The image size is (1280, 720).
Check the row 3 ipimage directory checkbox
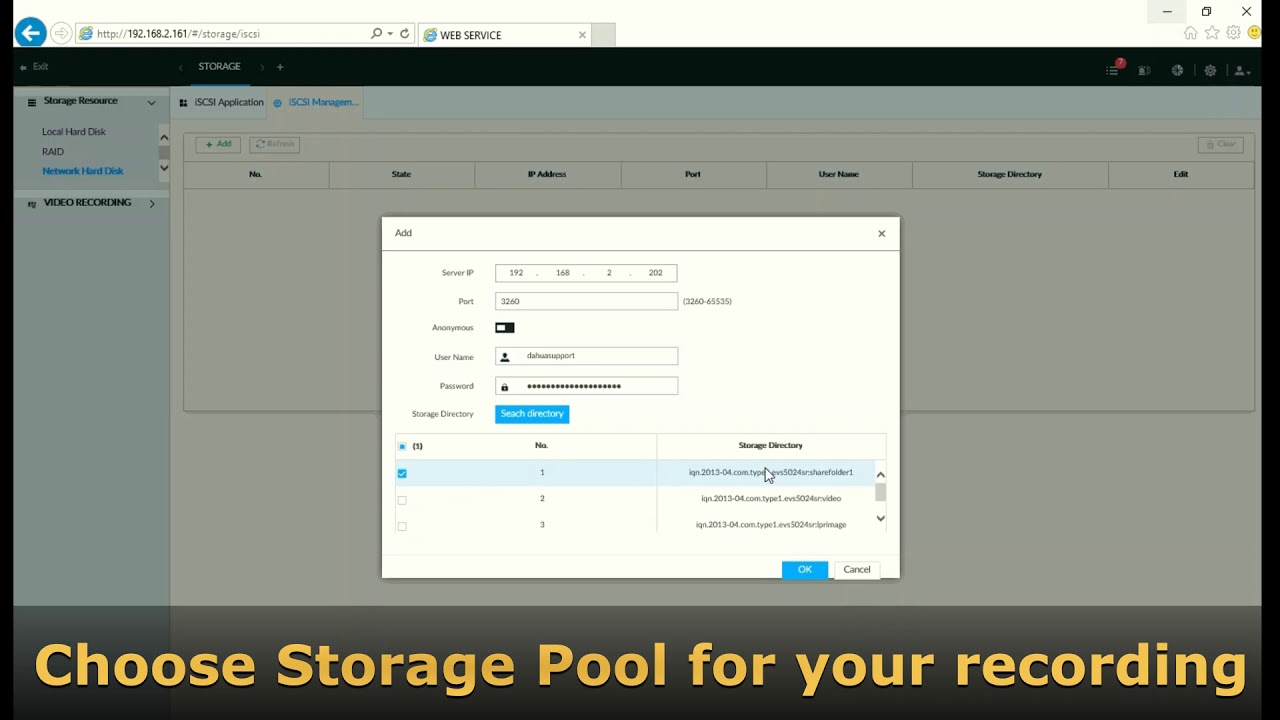(x=402, y=526)
